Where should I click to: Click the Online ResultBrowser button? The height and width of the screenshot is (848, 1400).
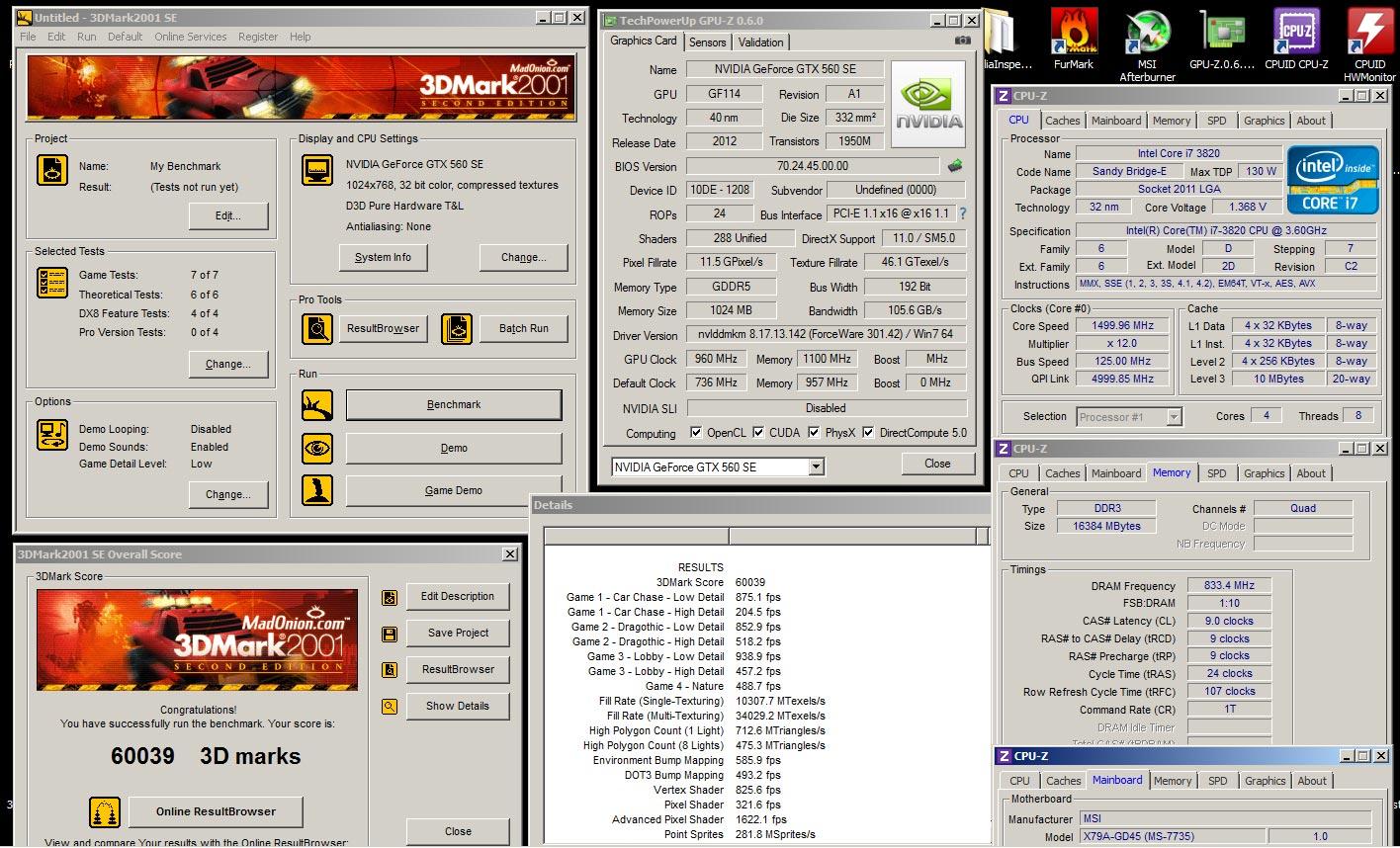pyautogui.click(x=216, y=811)
